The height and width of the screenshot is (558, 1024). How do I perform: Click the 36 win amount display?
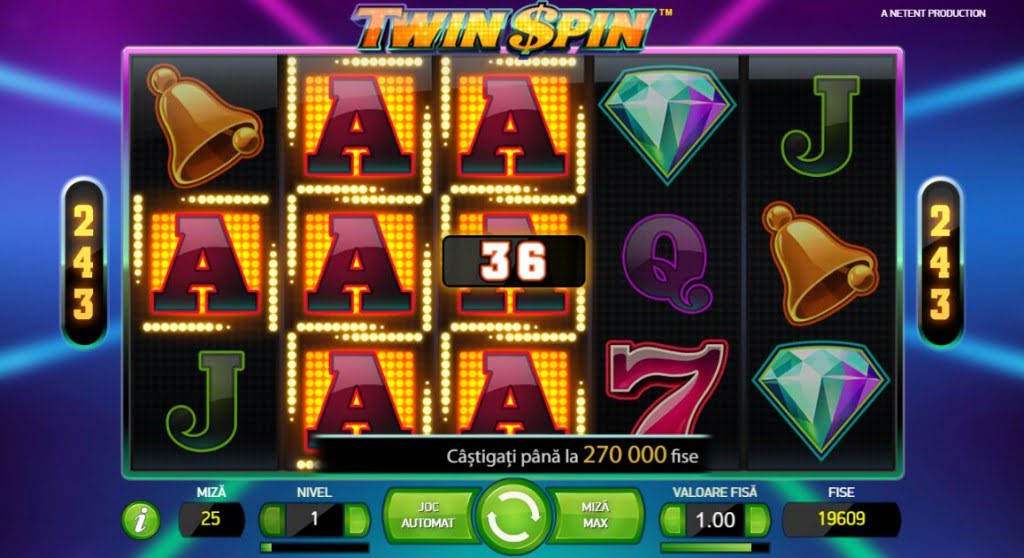coord(513,261)
